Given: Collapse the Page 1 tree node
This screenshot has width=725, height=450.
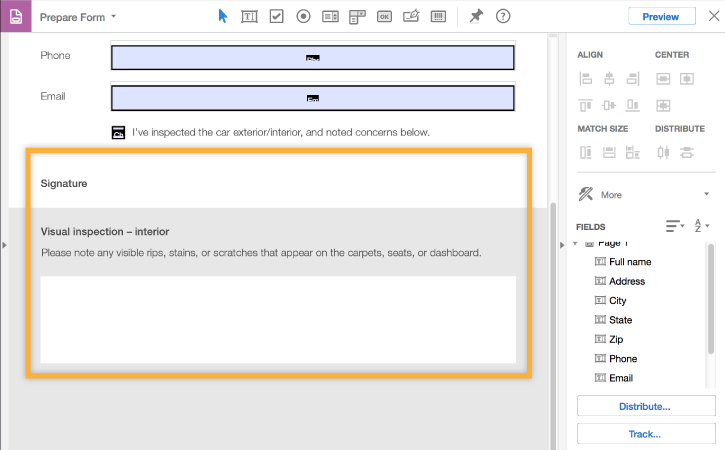Looking at the screenshot, I should 575,243.
